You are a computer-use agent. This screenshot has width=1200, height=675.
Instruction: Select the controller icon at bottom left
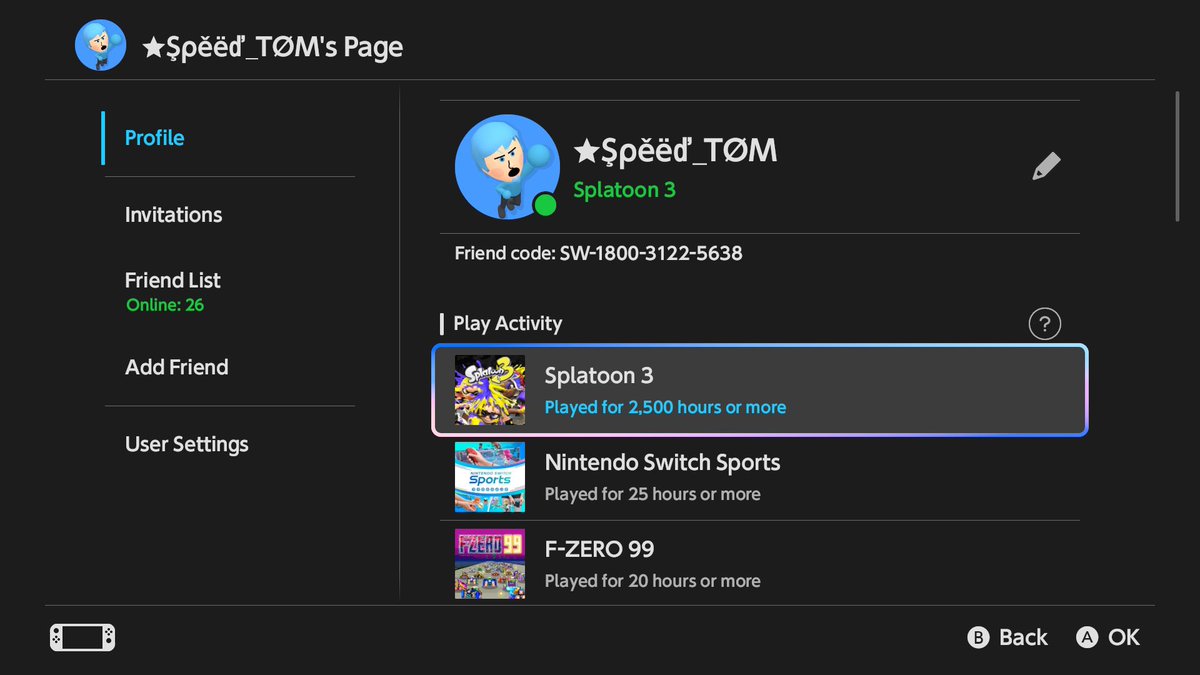coord(82,637)
